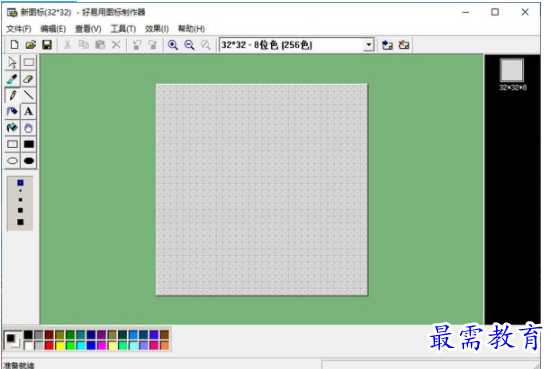Click the gray grid drawing canvas
The height and width of the screenshot is (369, 551).
click(262, 190)
